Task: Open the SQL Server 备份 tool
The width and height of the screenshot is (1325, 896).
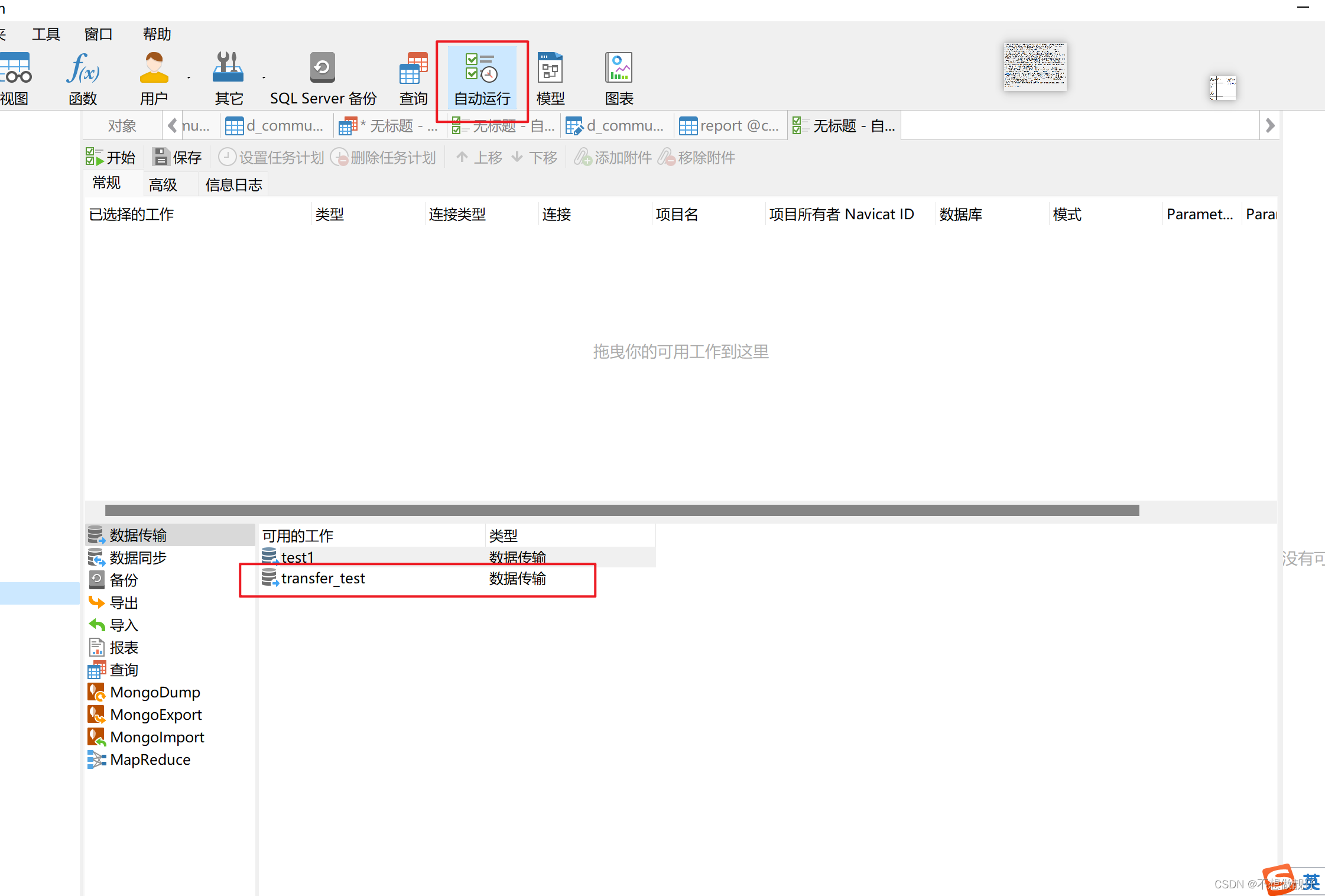Action: pos(321,77)
